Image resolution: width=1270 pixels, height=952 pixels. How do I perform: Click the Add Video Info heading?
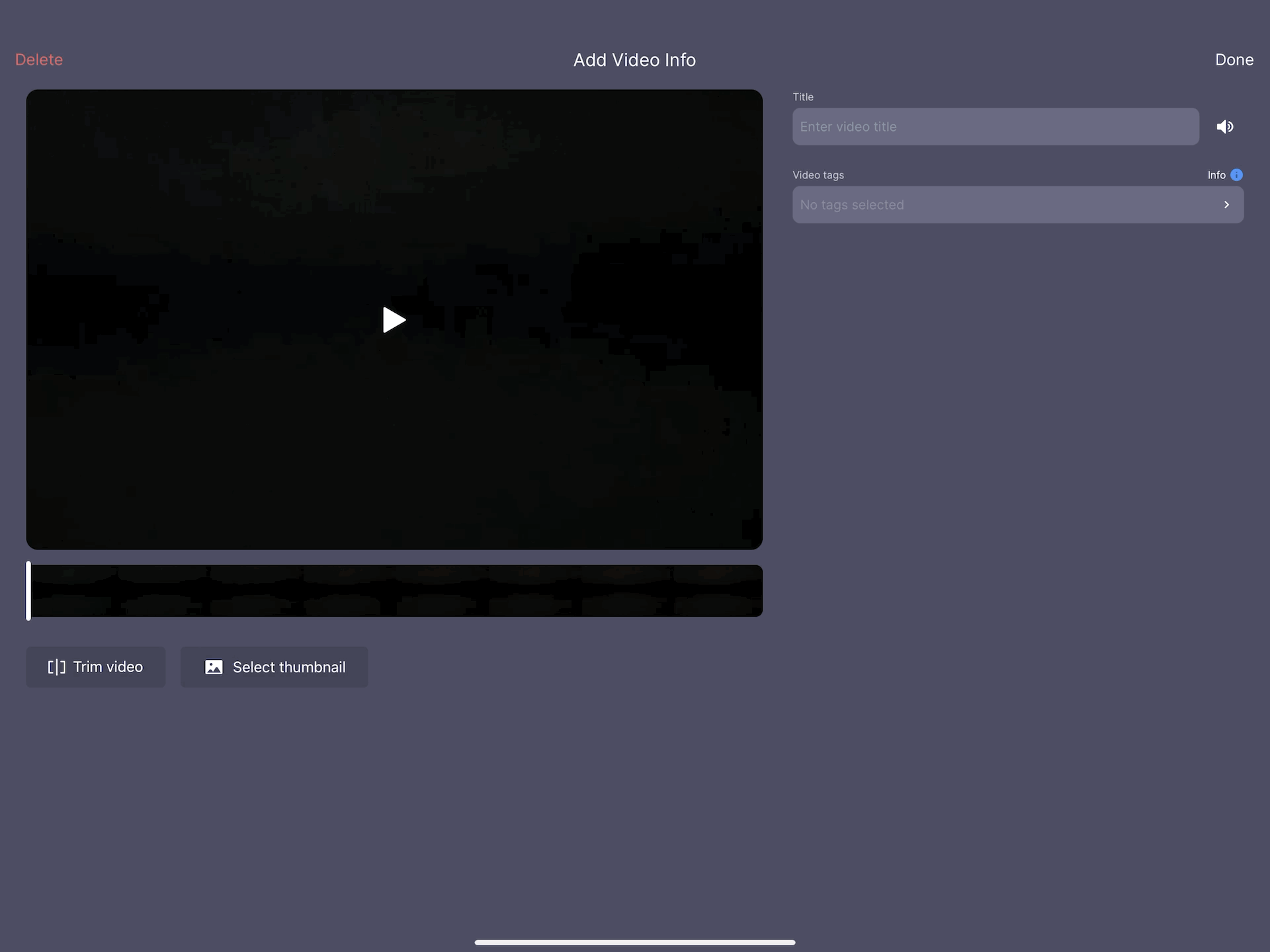634,60
